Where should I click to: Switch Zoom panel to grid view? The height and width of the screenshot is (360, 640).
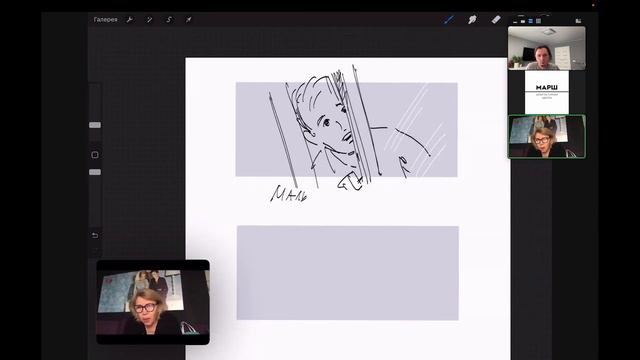pyautogui.click(x=538, y=21)
